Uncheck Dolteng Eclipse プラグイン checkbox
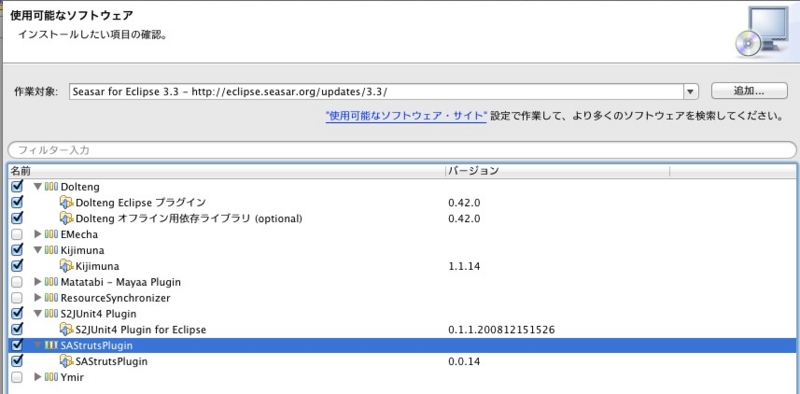The width and height of the screenshot is (800, 394). click(x=17, y=202)
